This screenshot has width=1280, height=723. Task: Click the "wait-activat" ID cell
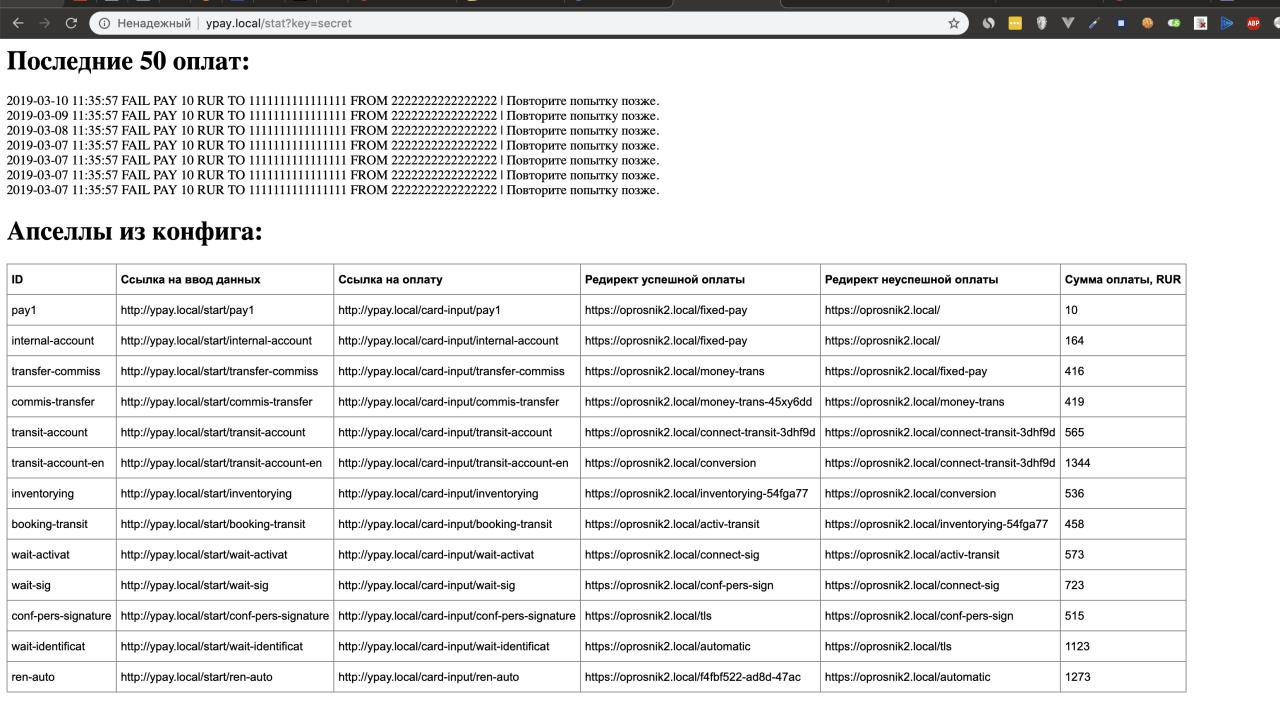tap(62, 555)
